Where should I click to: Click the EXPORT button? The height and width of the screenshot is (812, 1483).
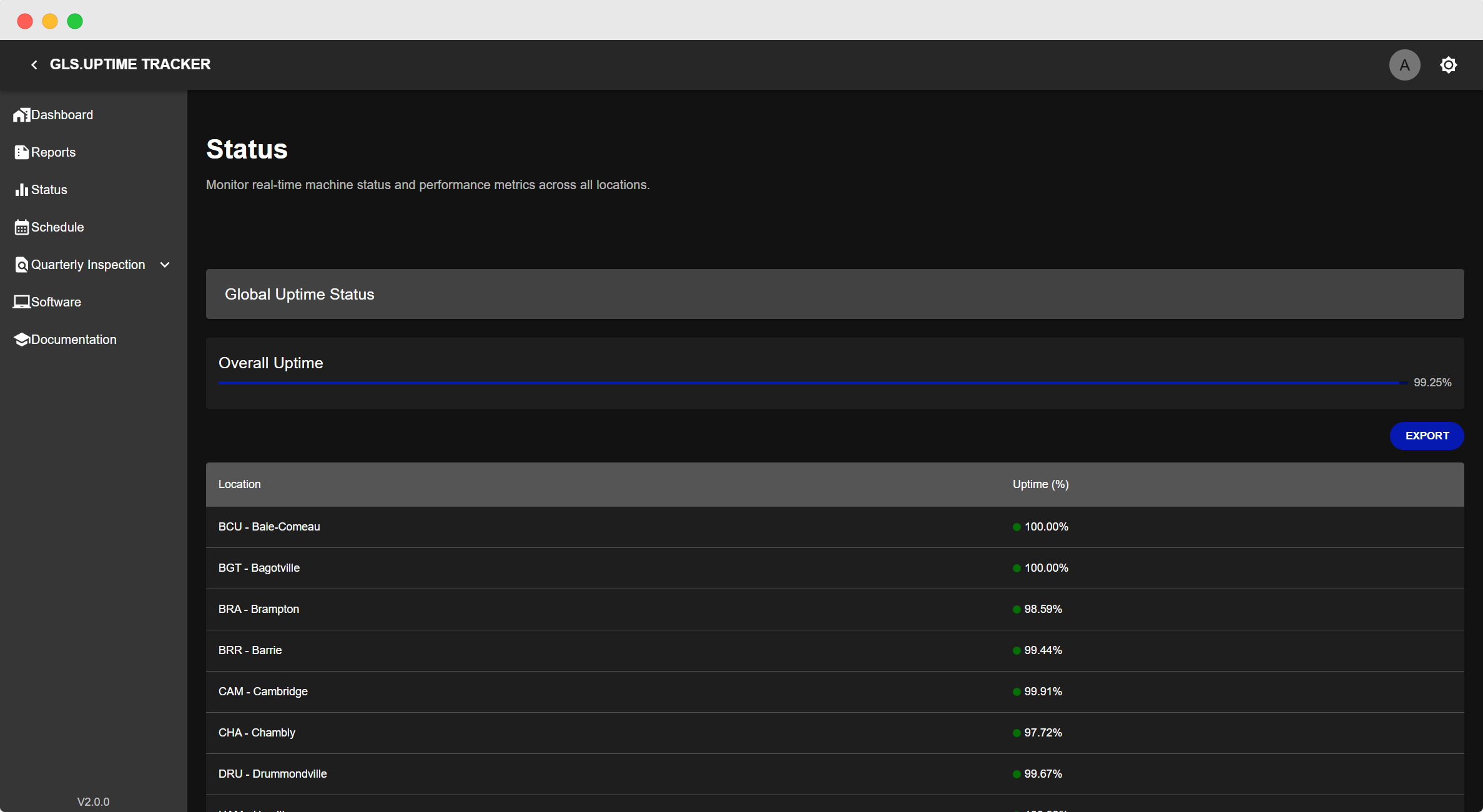pyautogui.click(x=1427, y=436)
